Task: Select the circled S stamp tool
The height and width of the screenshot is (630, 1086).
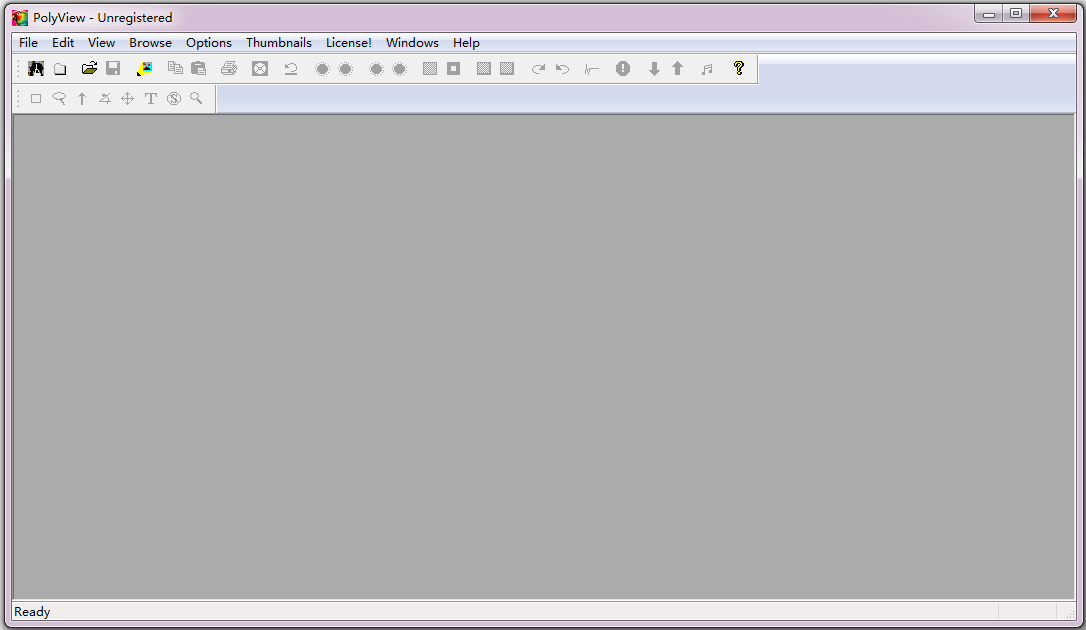Action: [x=174, y=98]
